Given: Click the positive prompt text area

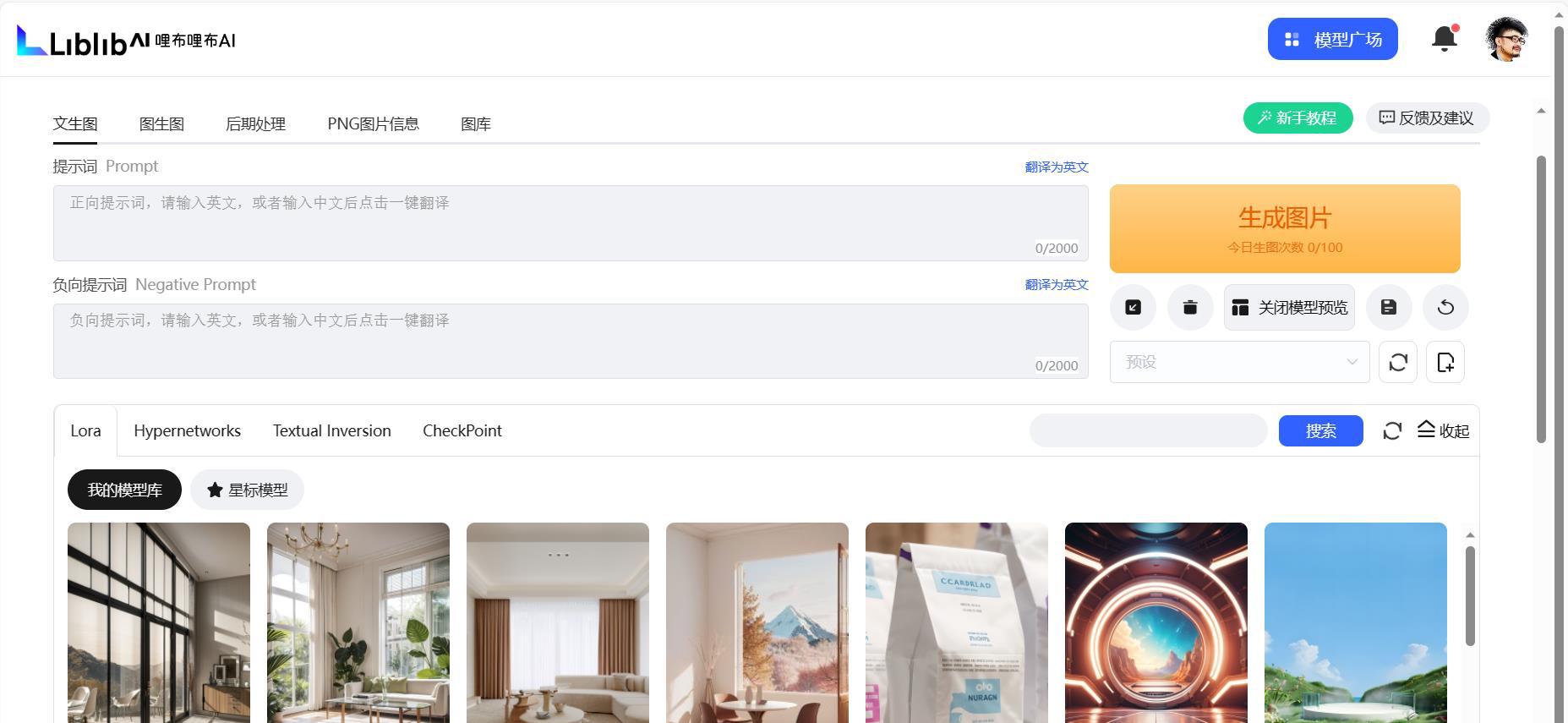Looking at the screenshot, I should click(571, 223).
